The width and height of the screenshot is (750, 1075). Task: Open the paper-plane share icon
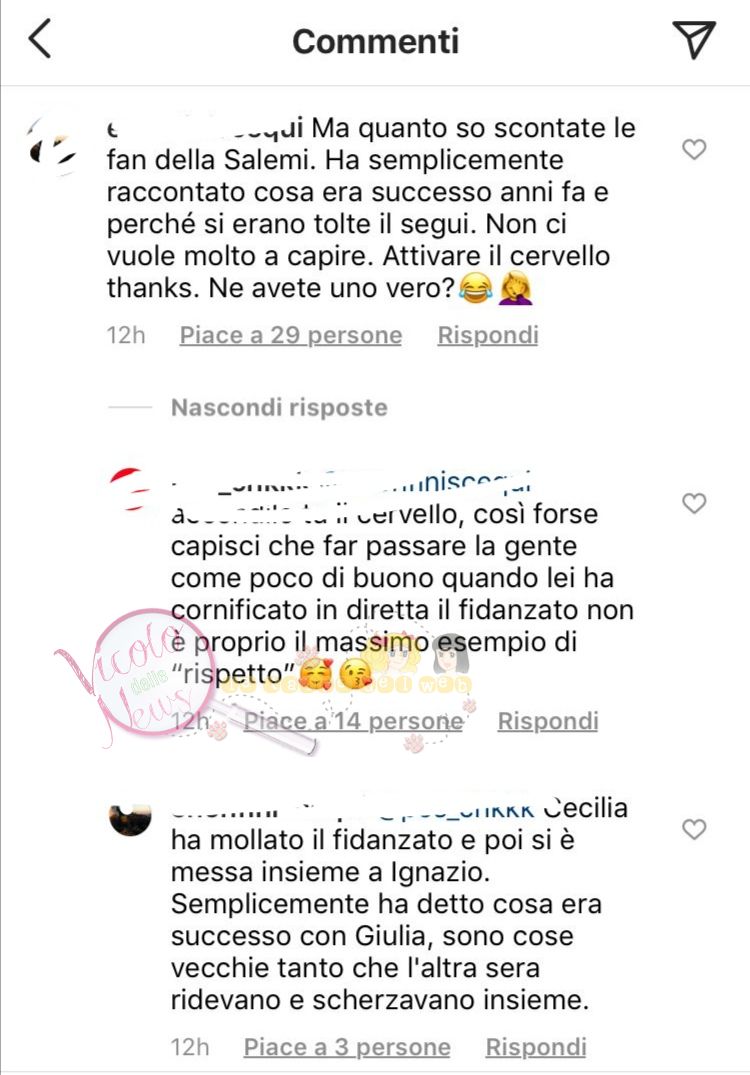click(694, 39)
